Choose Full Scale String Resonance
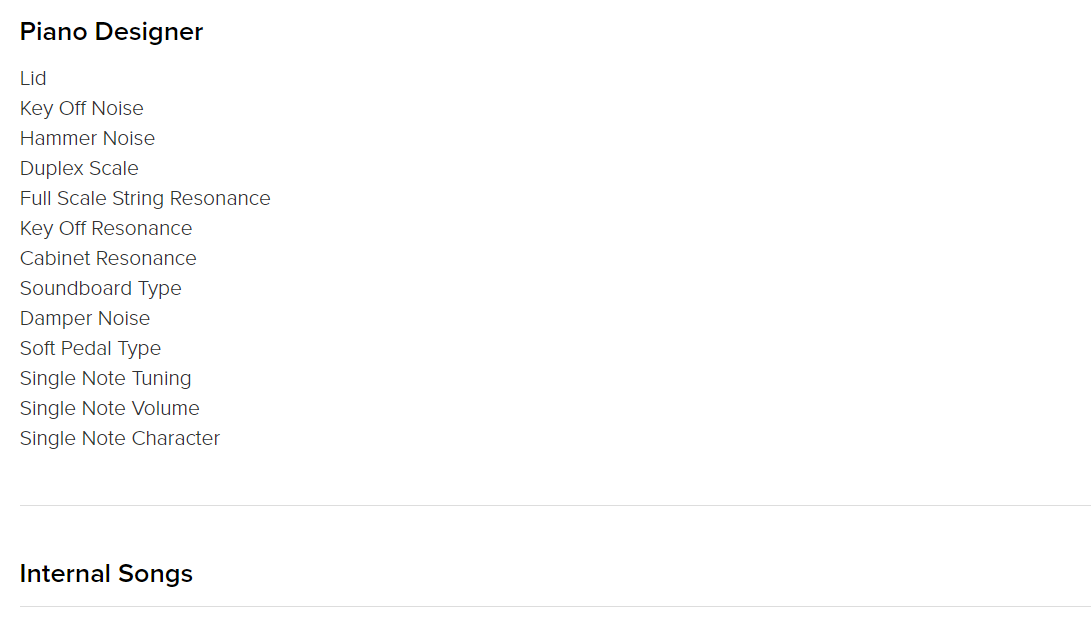The height and width of the screenshot is (626, 1091). [145, 198]
